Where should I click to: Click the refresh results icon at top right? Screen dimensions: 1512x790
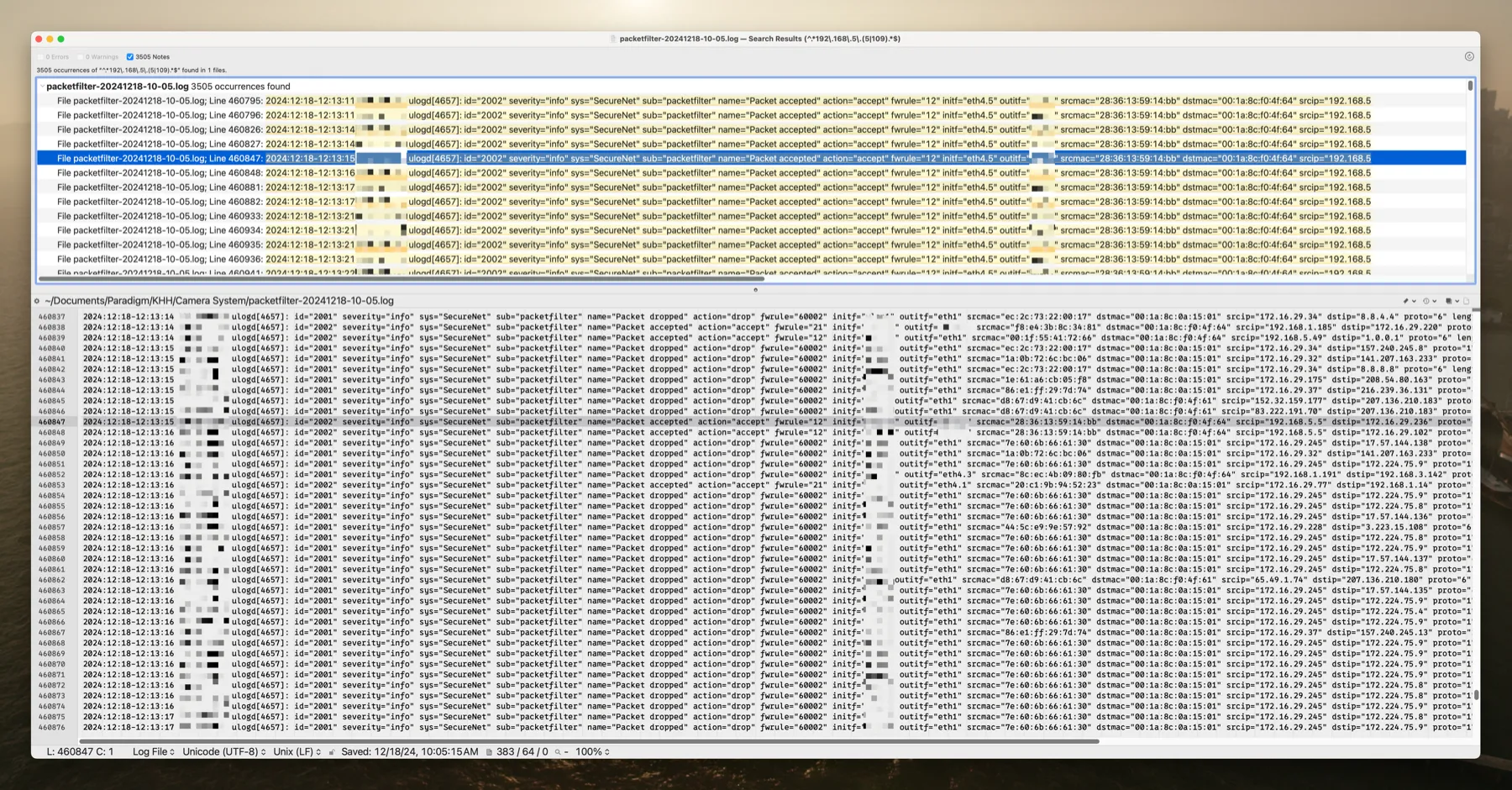tap(1468, 55)
